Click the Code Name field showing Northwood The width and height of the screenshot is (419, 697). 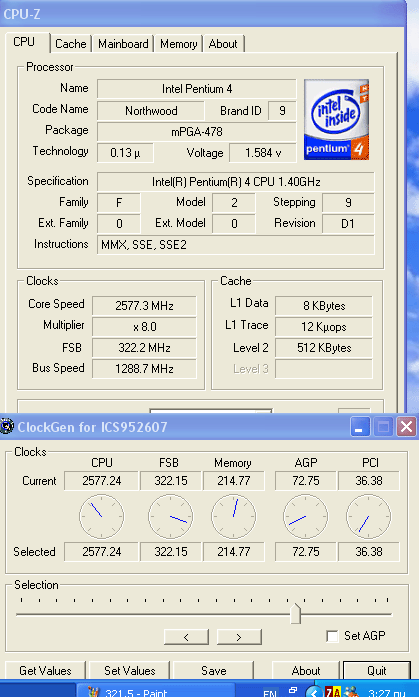coord(151,111)
